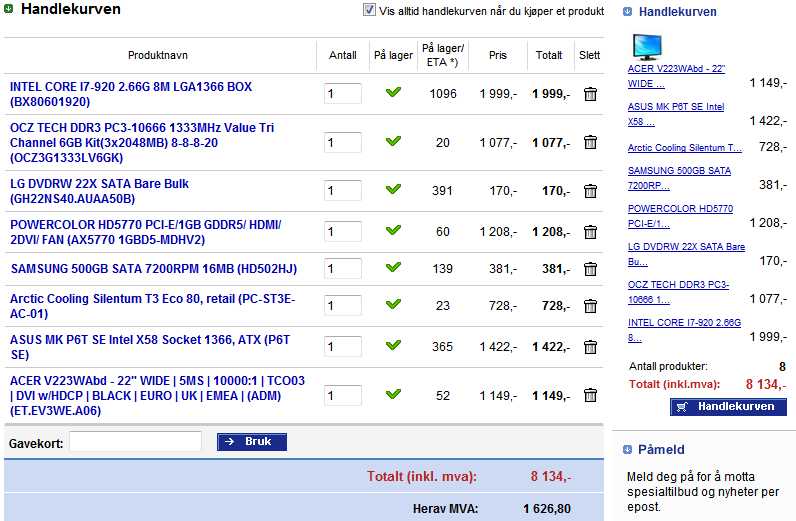Click stock checkmark in POWERCOLOR HD5770 row

click(393, 230)
